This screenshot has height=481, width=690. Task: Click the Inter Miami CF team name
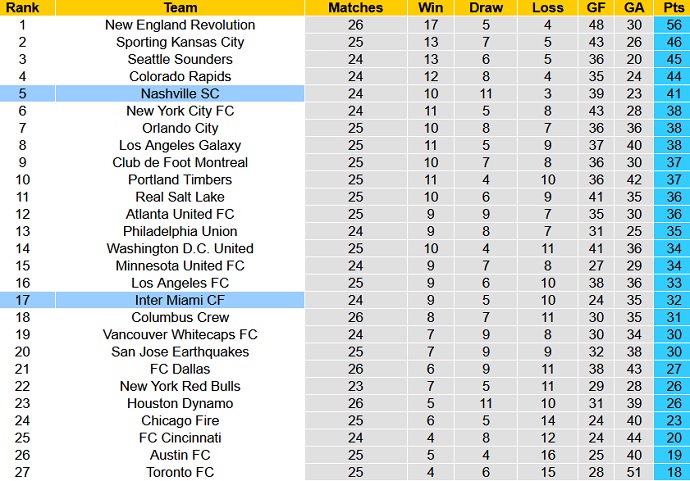[x=180, y=300]
